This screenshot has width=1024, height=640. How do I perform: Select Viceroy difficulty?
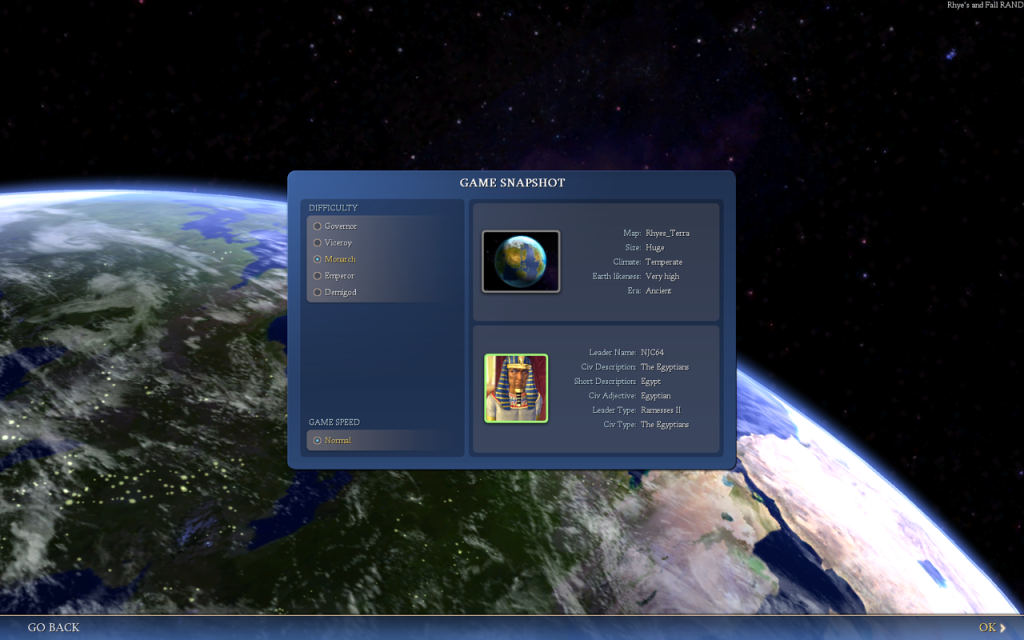click(332, 242)
